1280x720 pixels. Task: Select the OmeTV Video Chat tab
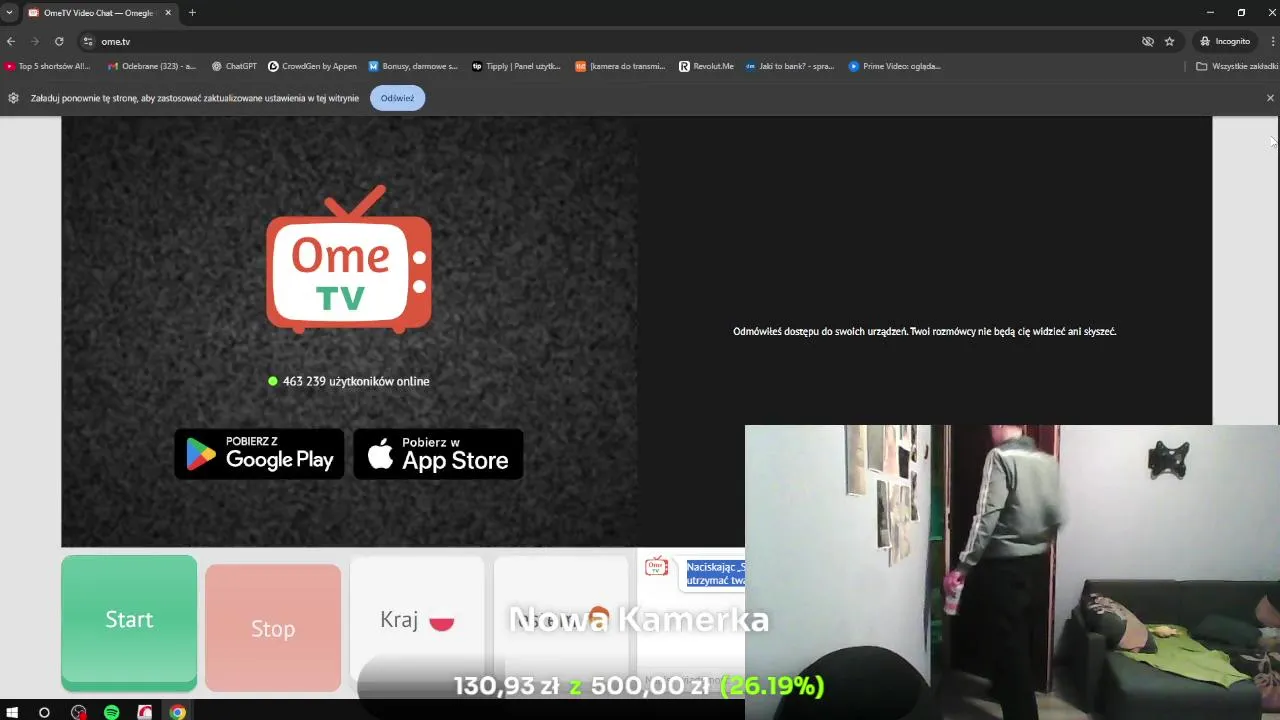(97, 13)
